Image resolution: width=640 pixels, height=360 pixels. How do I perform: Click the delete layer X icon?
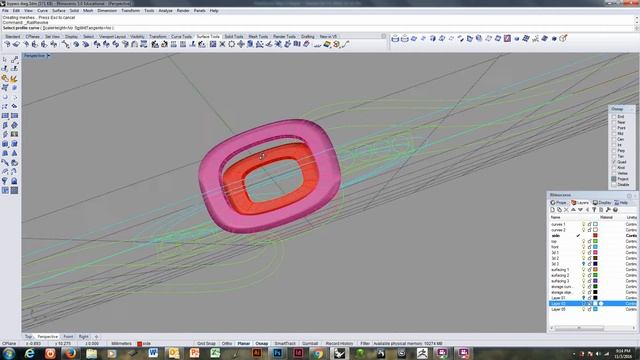click(x=566, y=210)
